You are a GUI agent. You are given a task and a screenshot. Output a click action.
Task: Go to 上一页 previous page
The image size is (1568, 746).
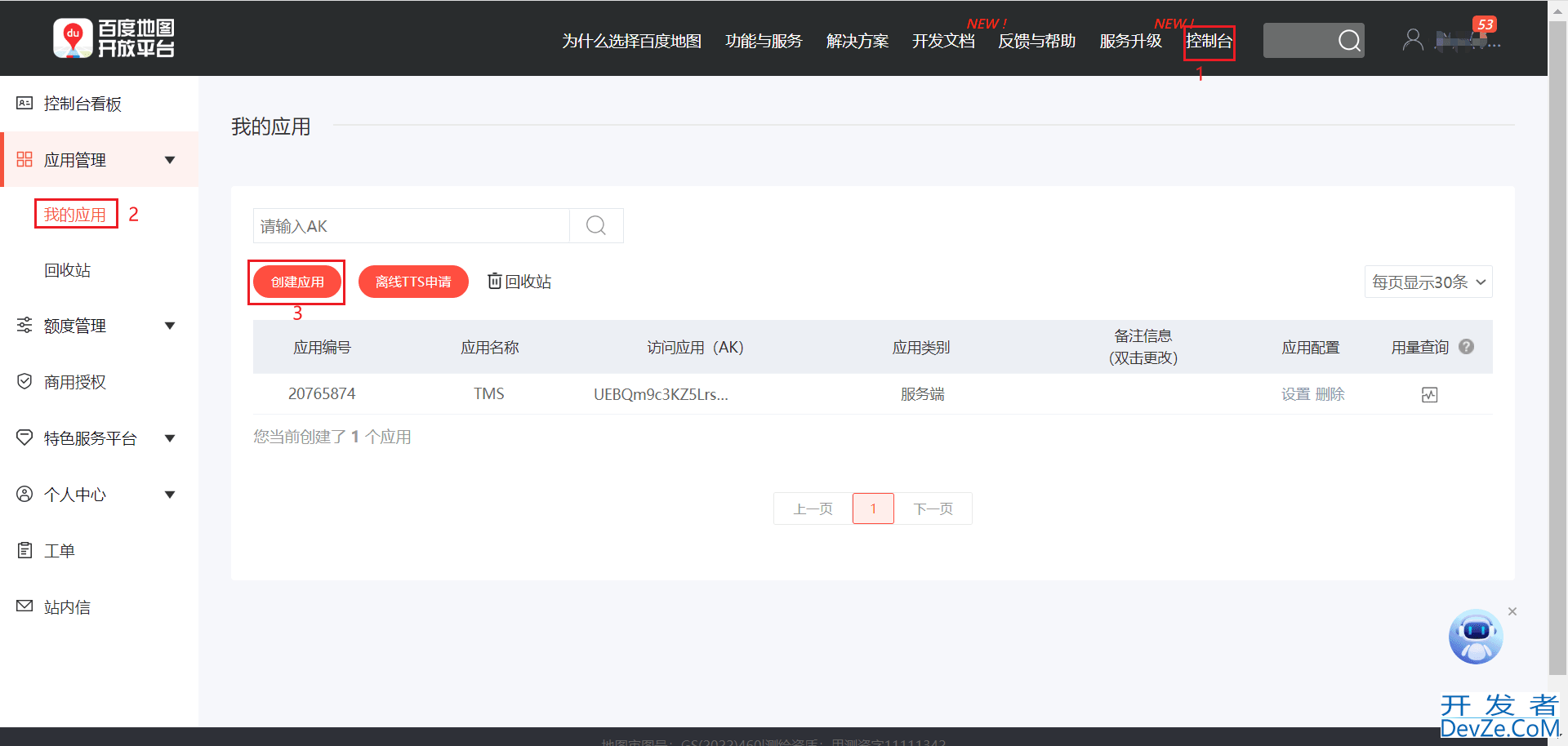(x=813, y=508)
